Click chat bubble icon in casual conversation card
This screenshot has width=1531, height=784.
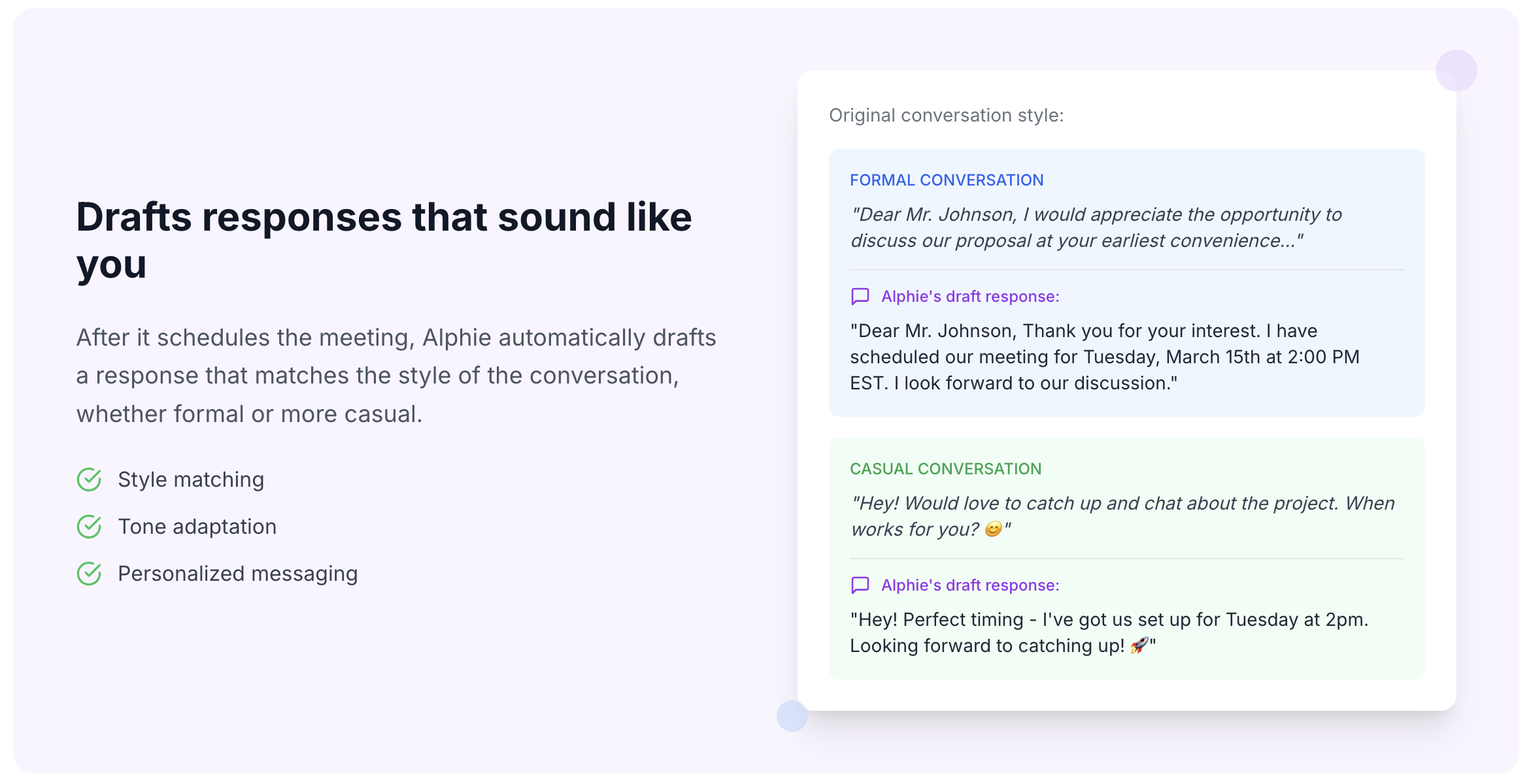click(860, 585)
